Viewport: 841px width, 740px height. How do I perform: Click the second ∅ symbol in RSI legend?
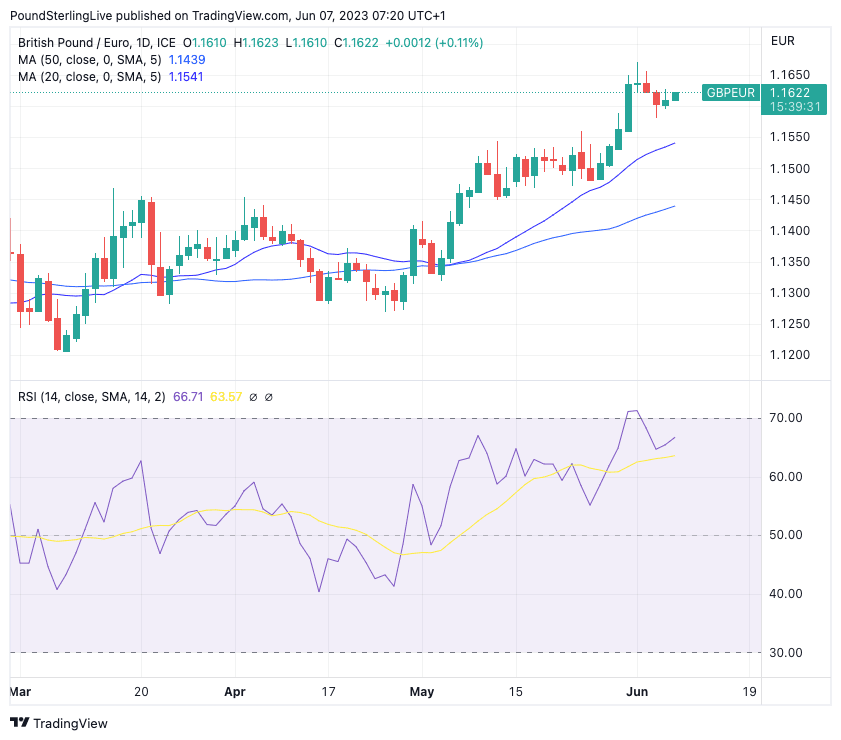[268, 397]
